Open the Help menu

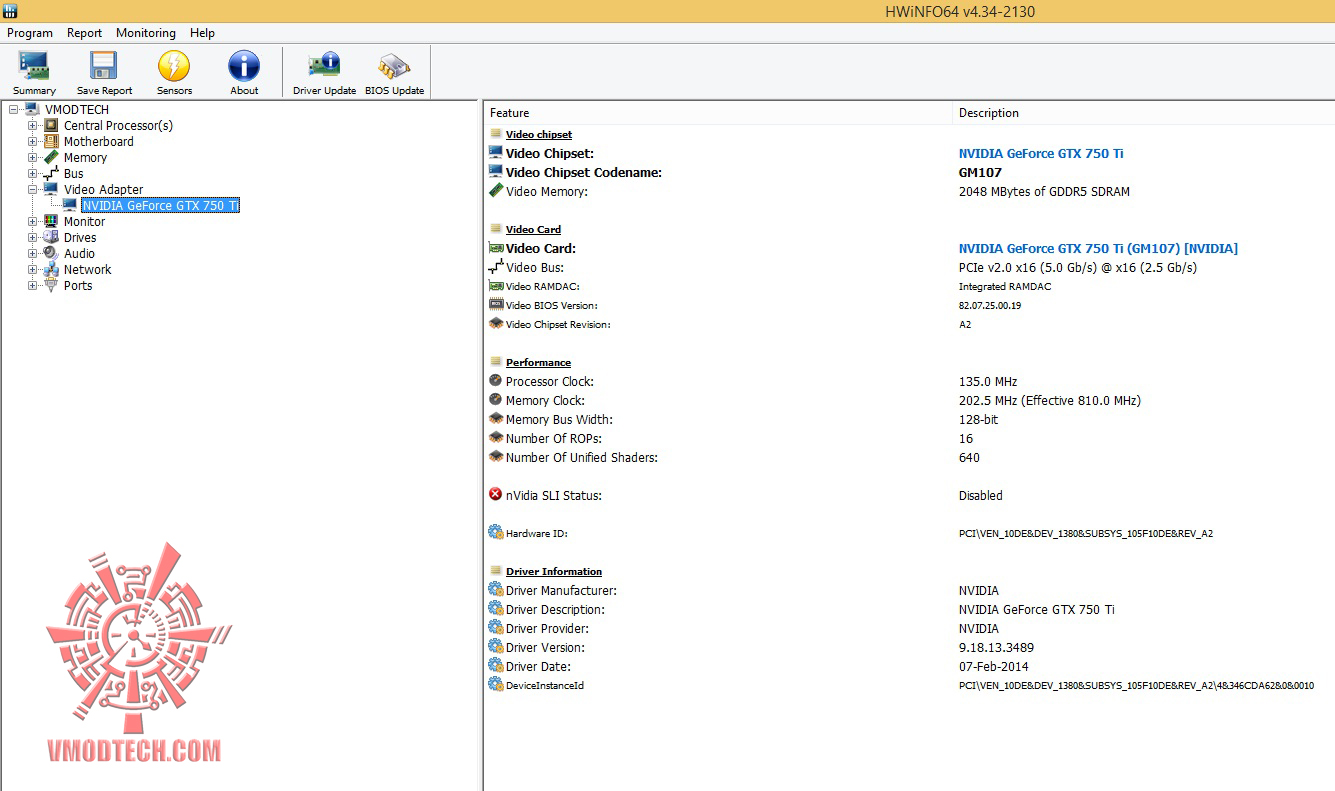click(203, 33)
